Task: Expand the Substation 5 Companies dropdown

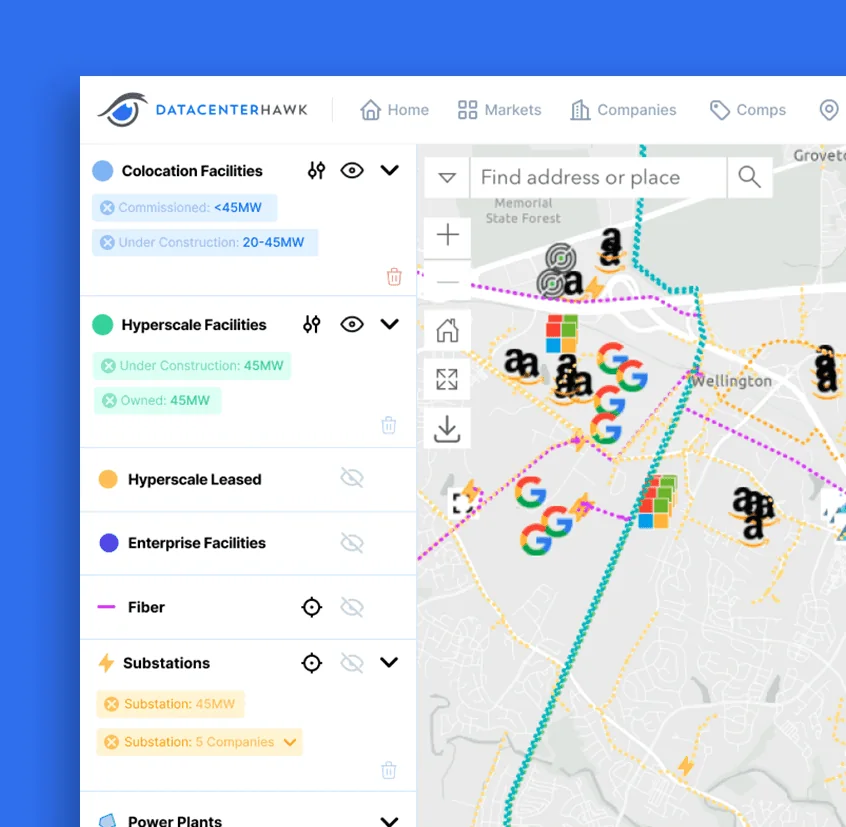Action: tap(290, 742)
